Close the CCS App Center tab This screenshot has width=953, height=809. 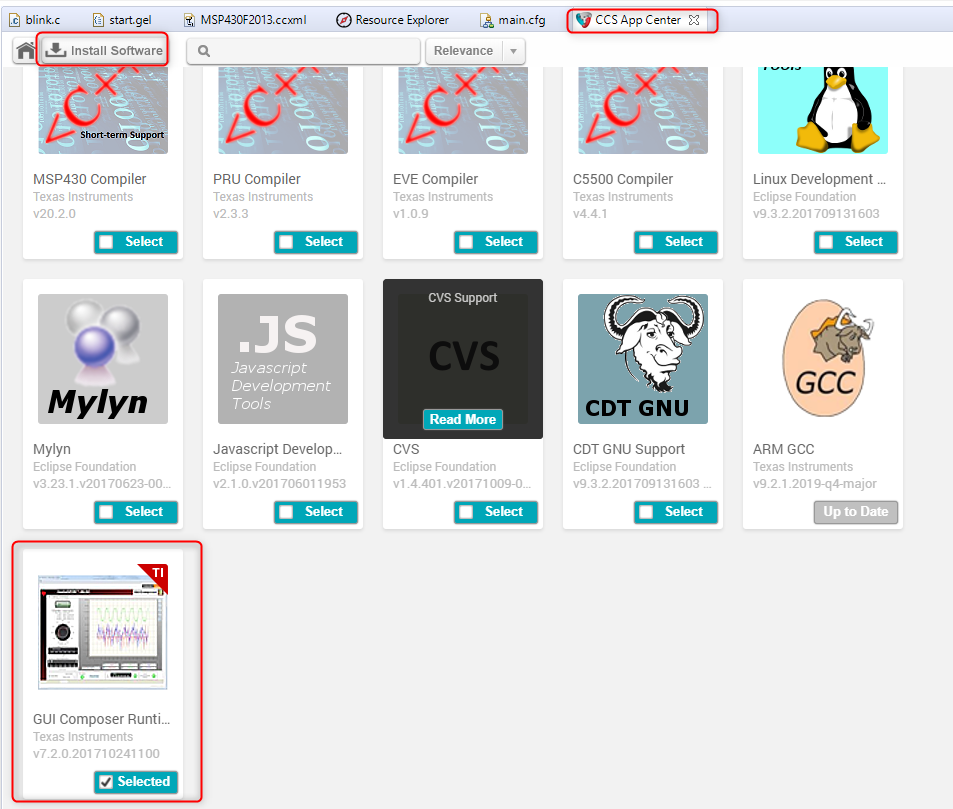[693, 20]
